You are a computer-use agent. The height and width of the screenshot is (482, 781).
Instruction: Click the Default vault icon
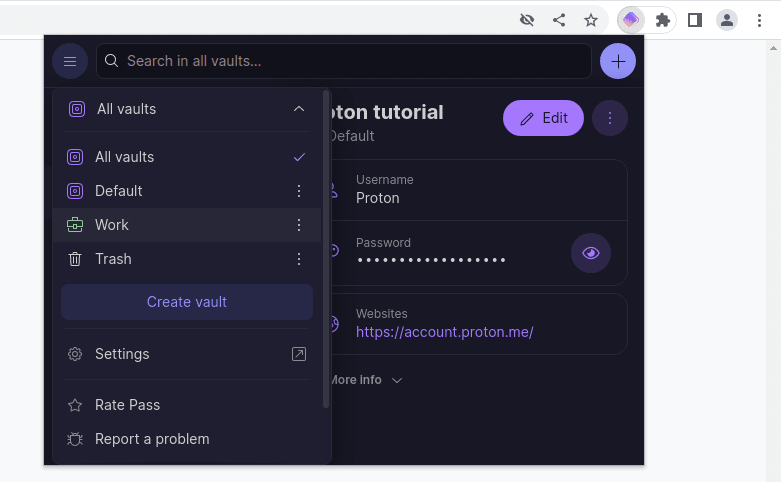pyautogui.click(x=75, y=191)
